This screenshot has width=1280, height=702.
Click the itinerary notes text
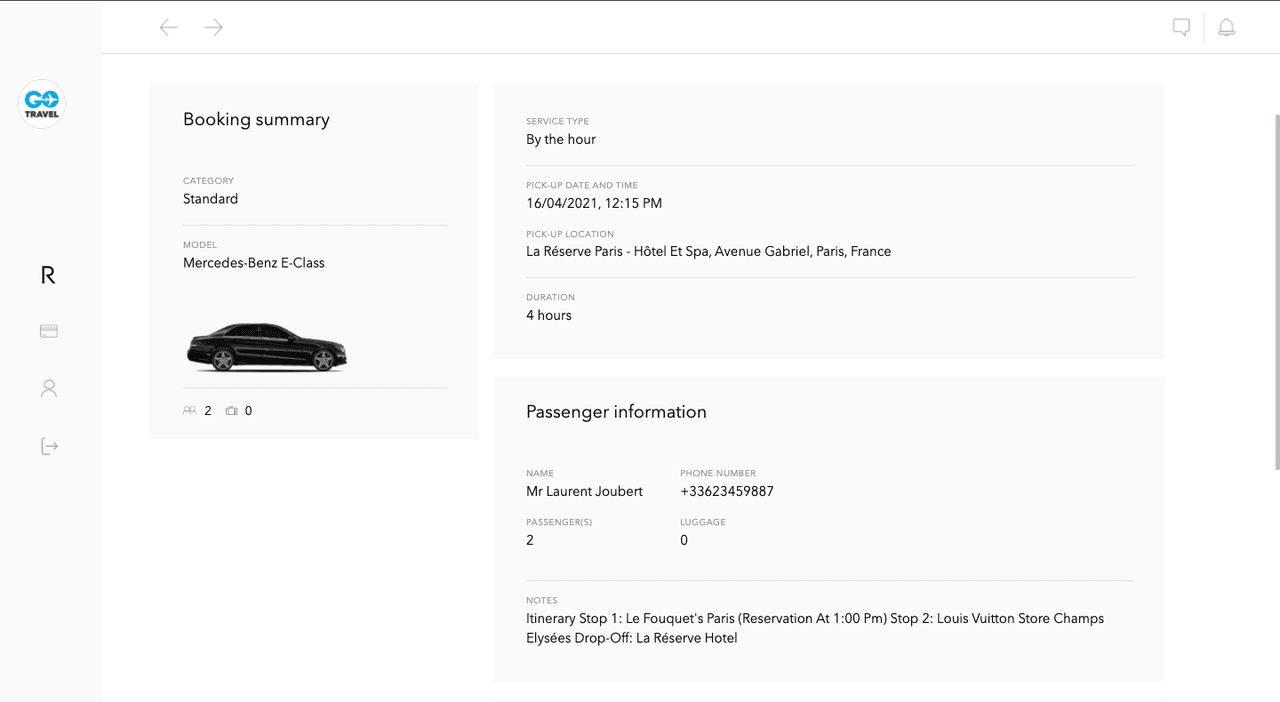coord(815,628)
